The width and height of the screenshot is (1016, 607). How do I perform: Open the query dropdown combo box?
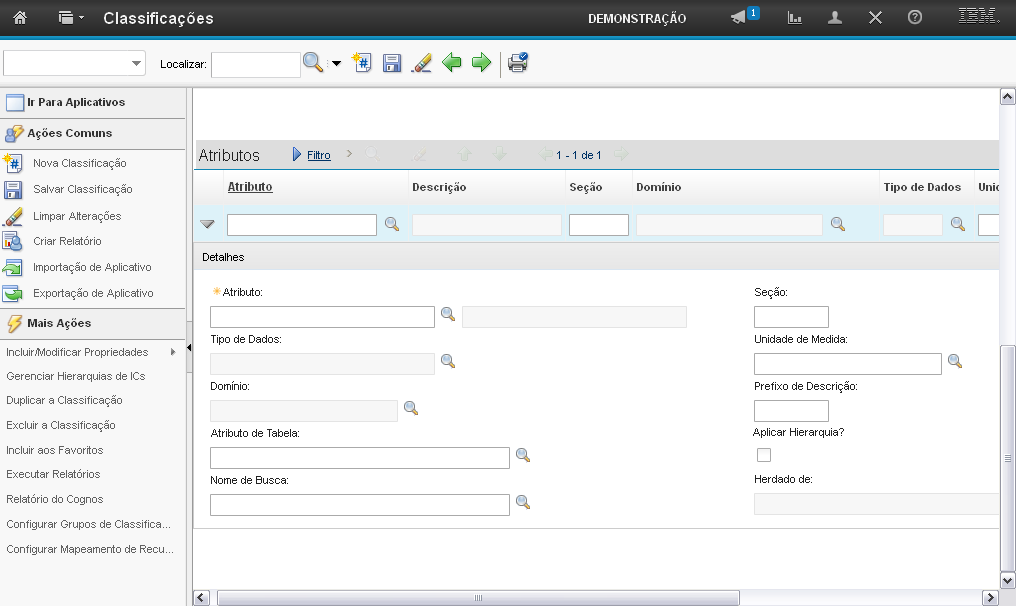click(x=74, y=63)
